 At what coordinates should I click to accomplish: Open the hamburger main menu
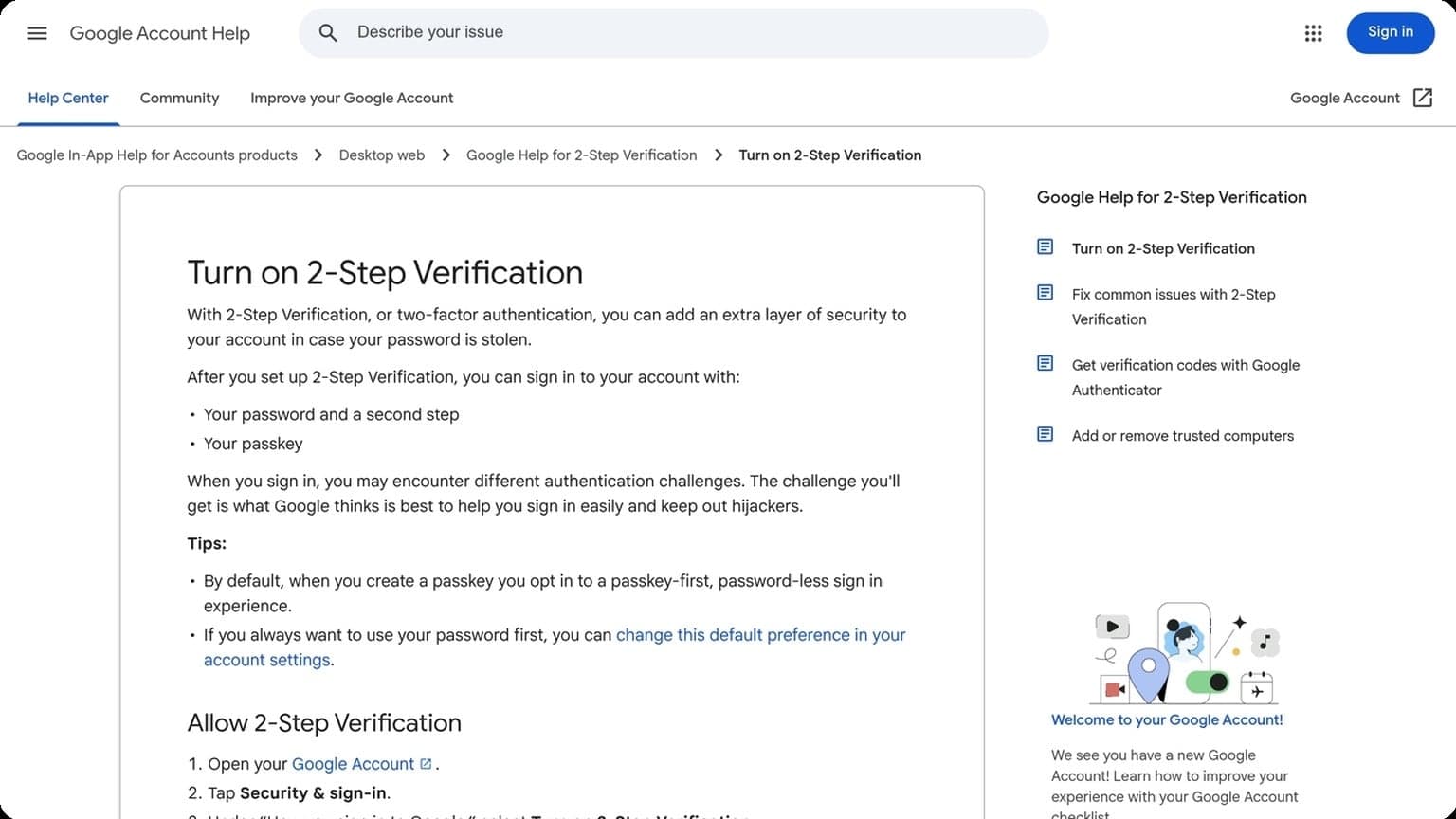coord(37,33)
